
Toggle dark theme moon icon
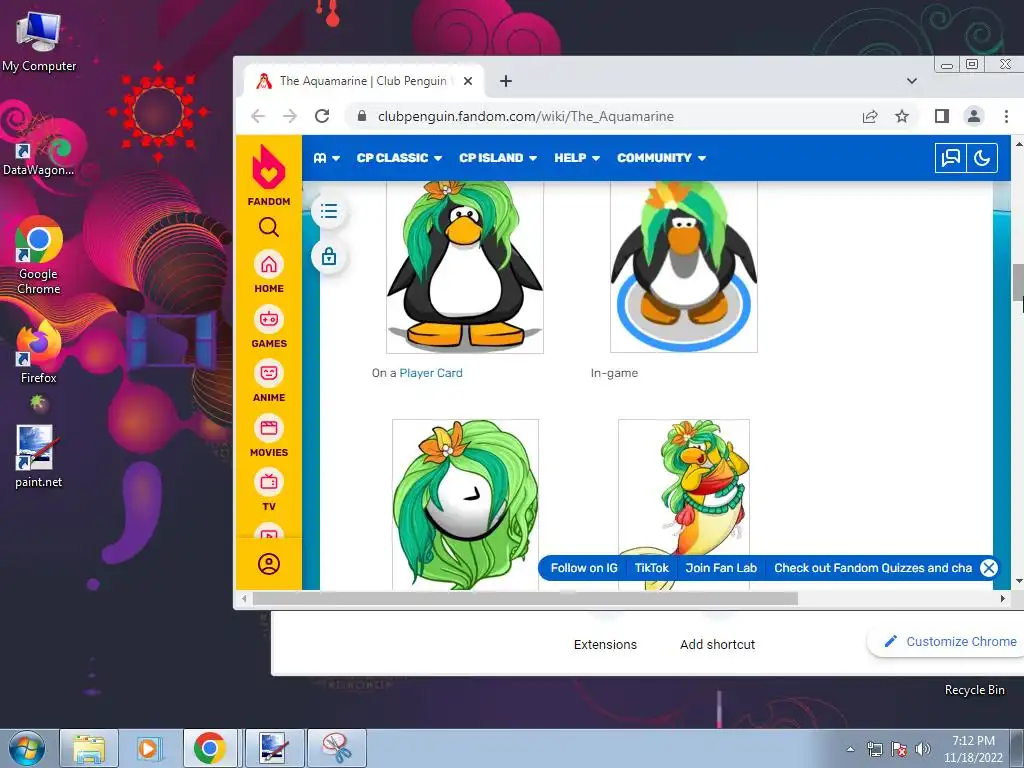click(x=982, y=157)
